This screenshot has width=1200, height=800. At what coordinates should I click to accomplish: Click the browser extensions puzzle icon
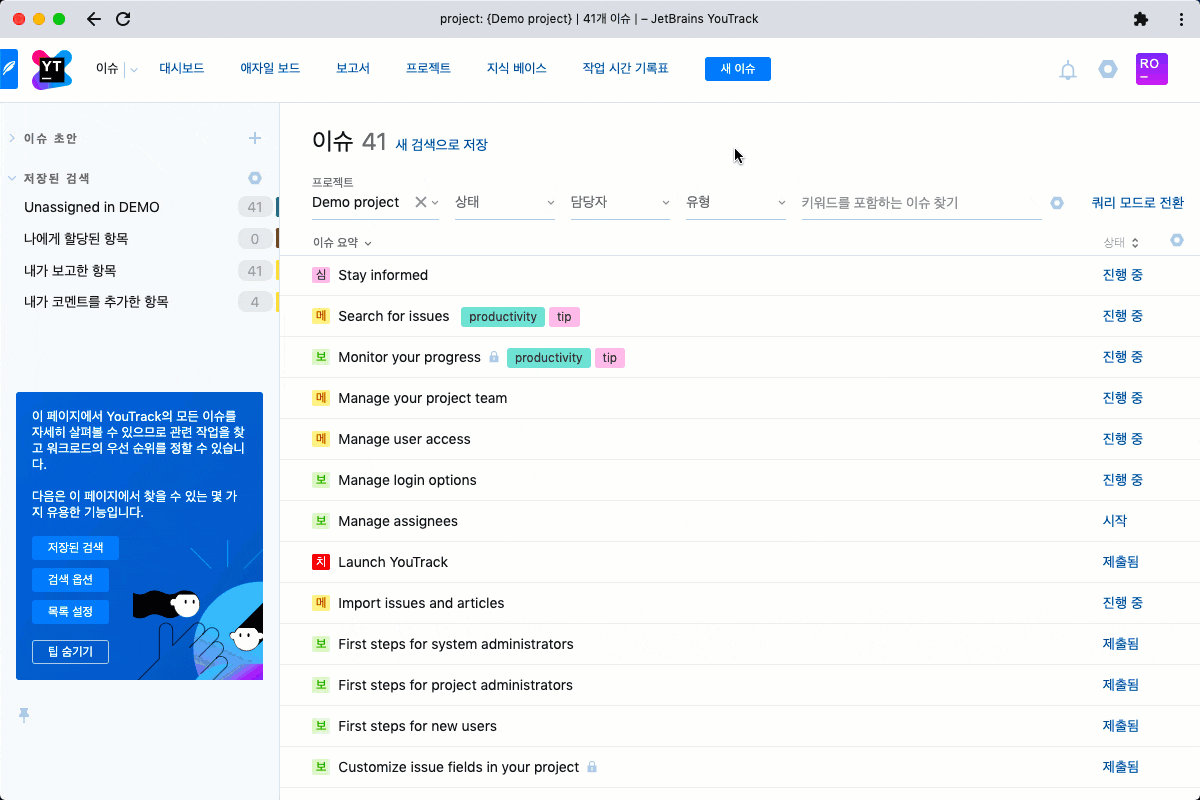pos(1141,19)
